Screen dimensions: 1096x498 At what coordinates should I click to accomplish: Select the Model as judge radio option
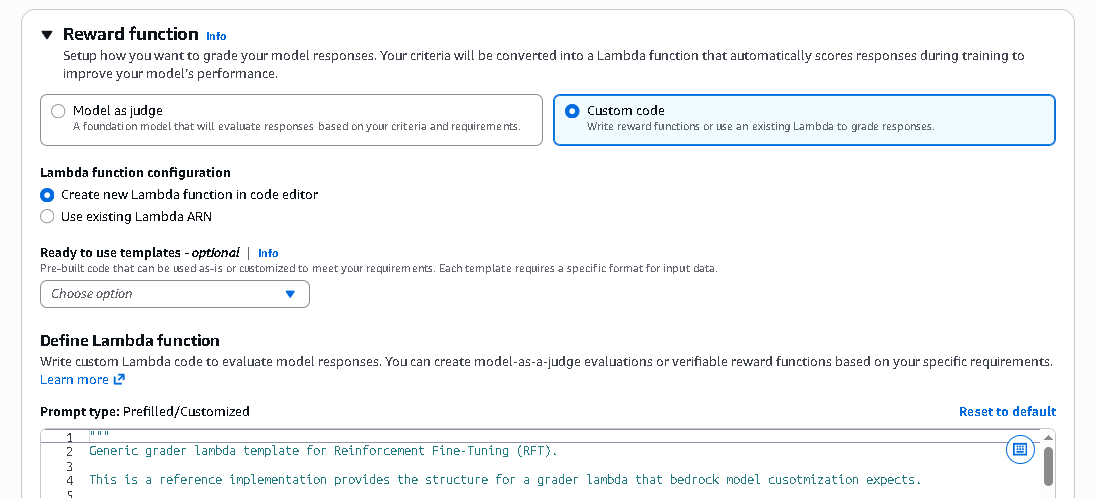point(59,111)
